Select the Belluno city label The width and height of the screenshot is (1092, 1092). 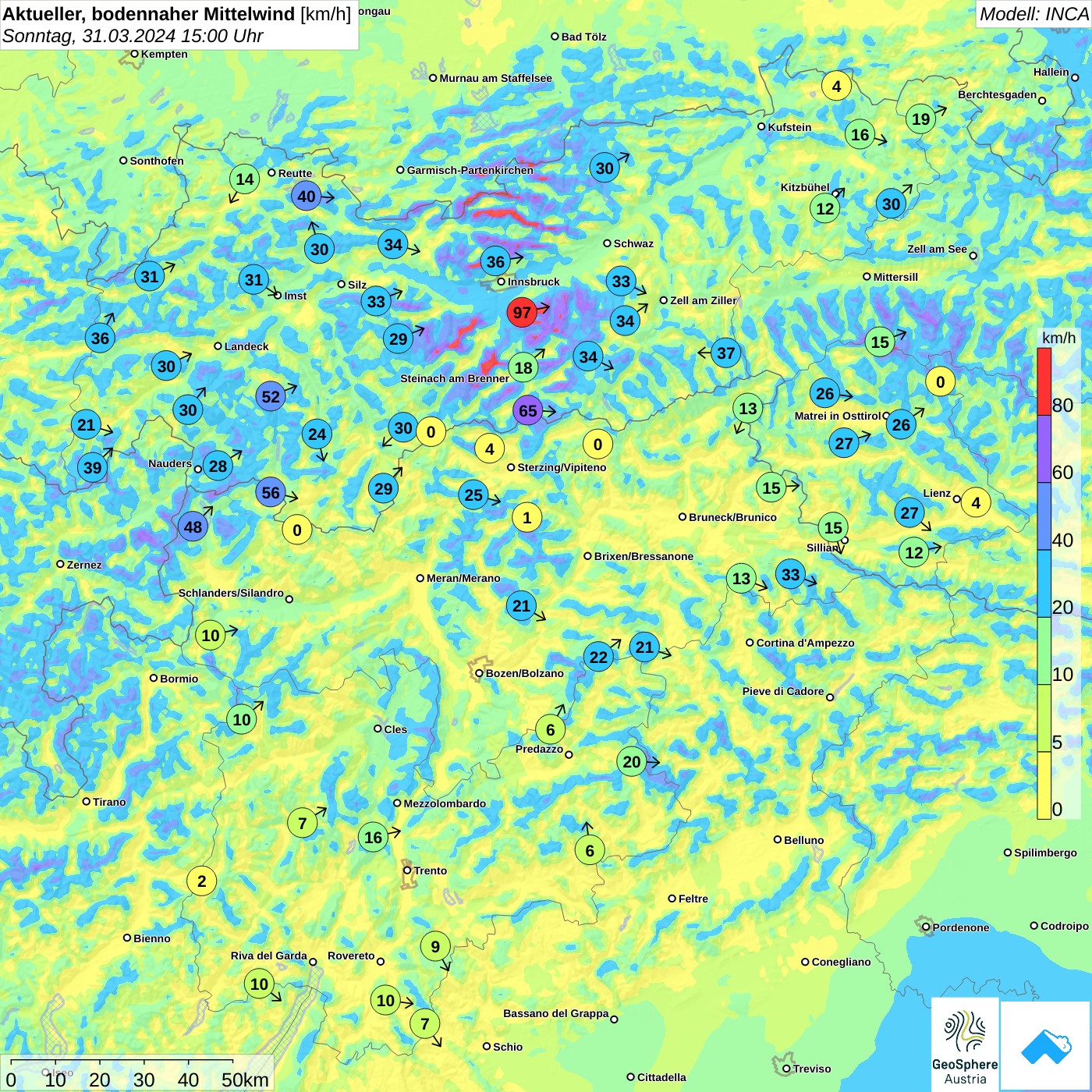(x=804, y=840)
